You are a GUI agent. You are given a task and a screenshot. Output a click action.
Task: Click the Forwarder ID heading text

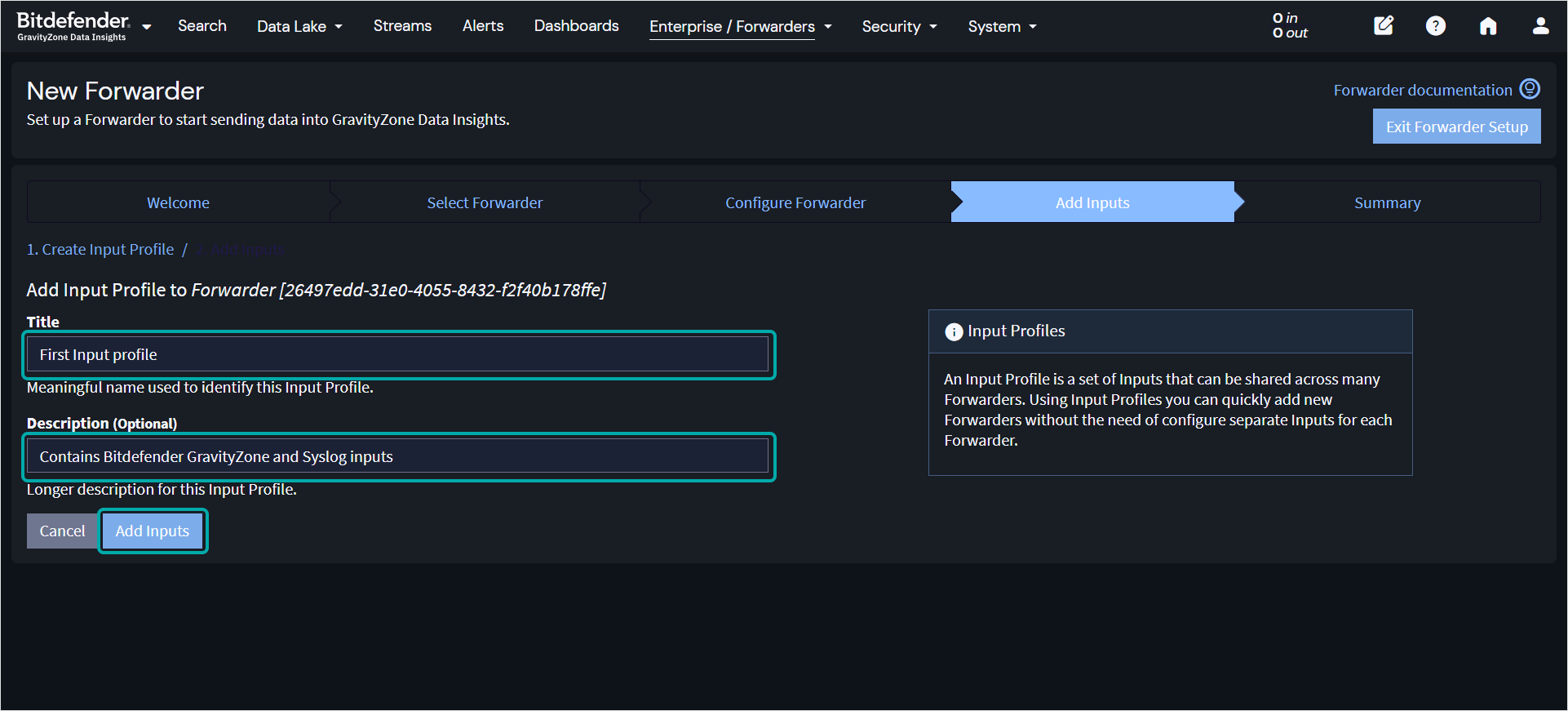pos(316,290)
